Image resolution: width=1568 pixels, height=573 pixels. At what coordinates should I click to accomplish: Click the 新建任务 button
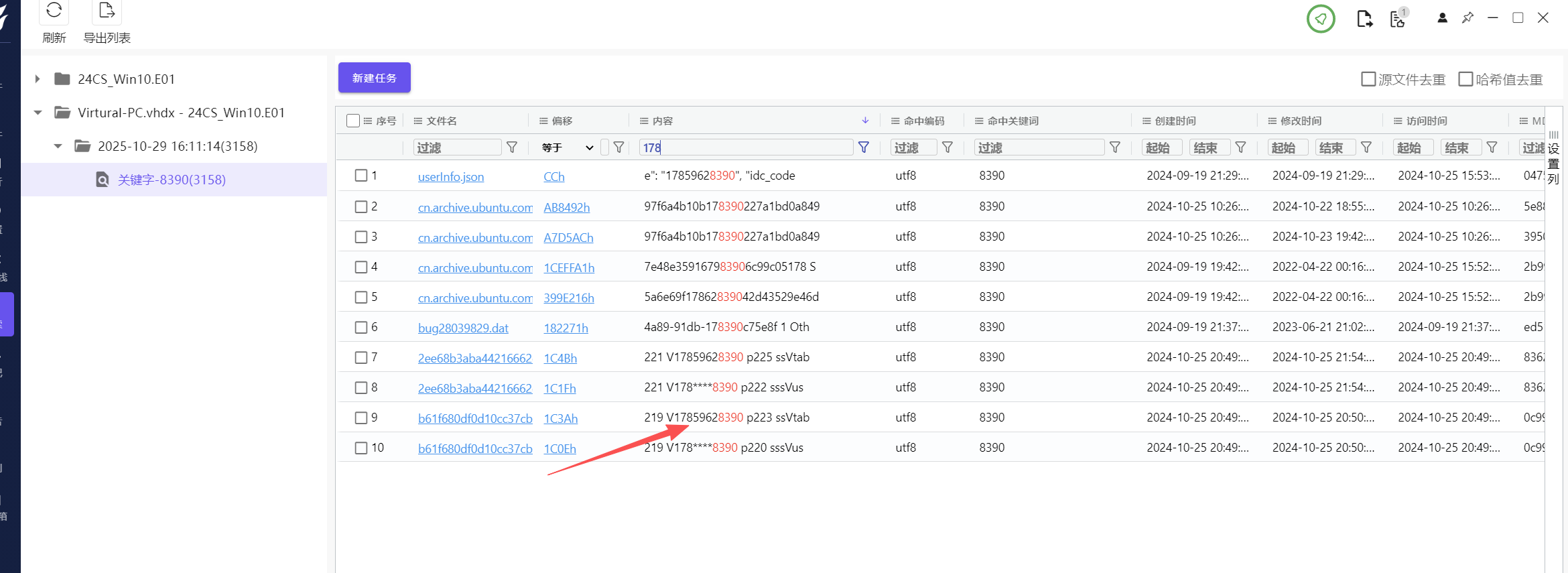(375, 78)
